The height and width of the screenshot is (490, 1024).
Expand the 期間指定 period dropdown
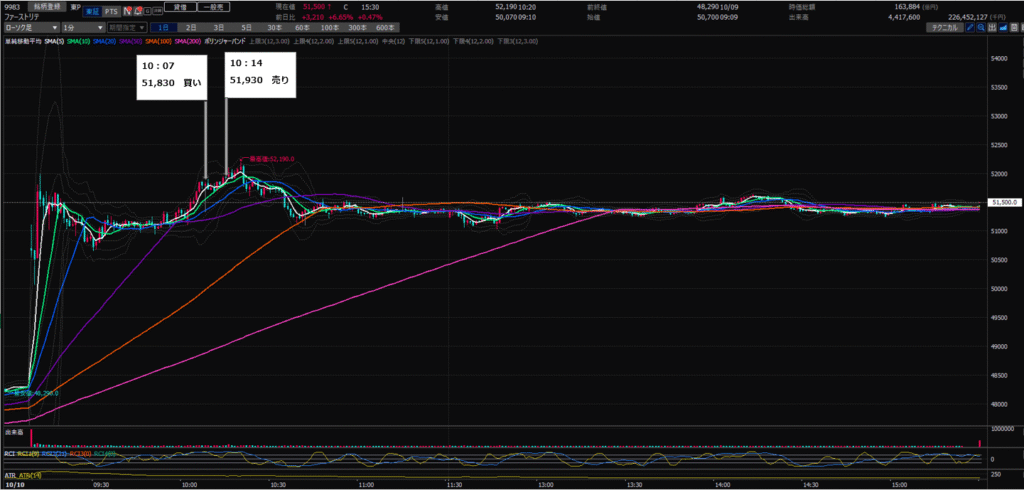(126, 28)
